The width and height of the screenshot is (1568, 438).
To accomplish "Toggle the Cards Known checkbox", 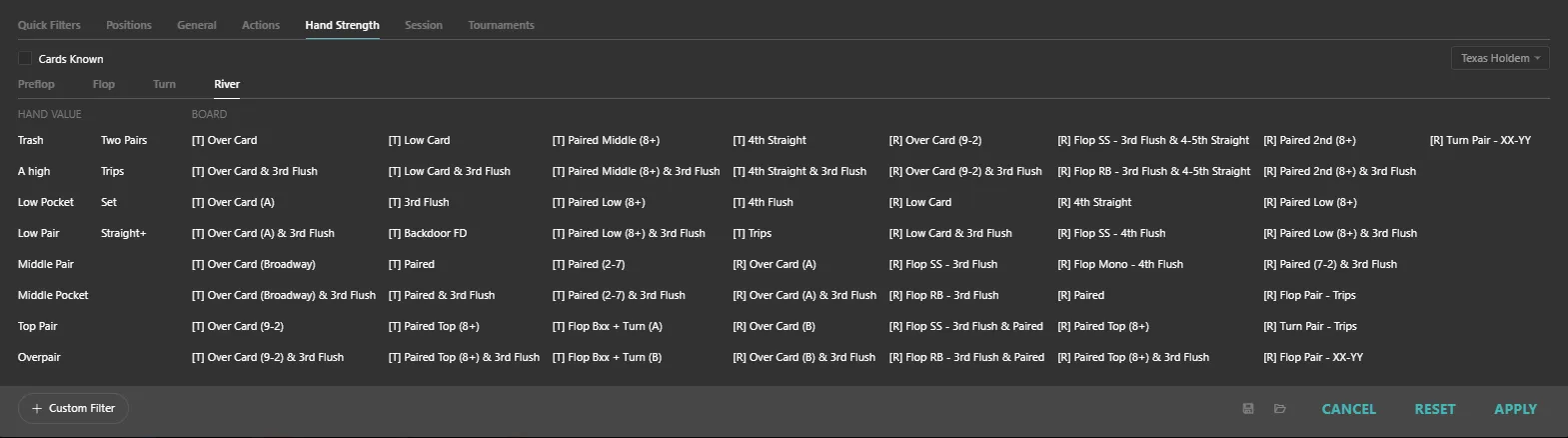I will click(25, 59).
